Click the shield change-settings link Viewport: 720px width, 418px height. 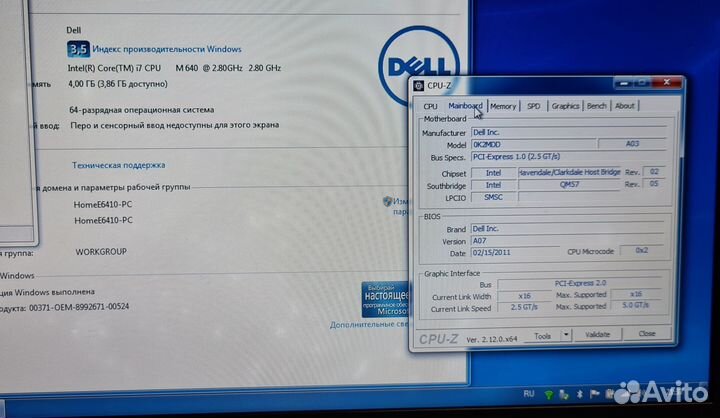click(x=396, y=206)
